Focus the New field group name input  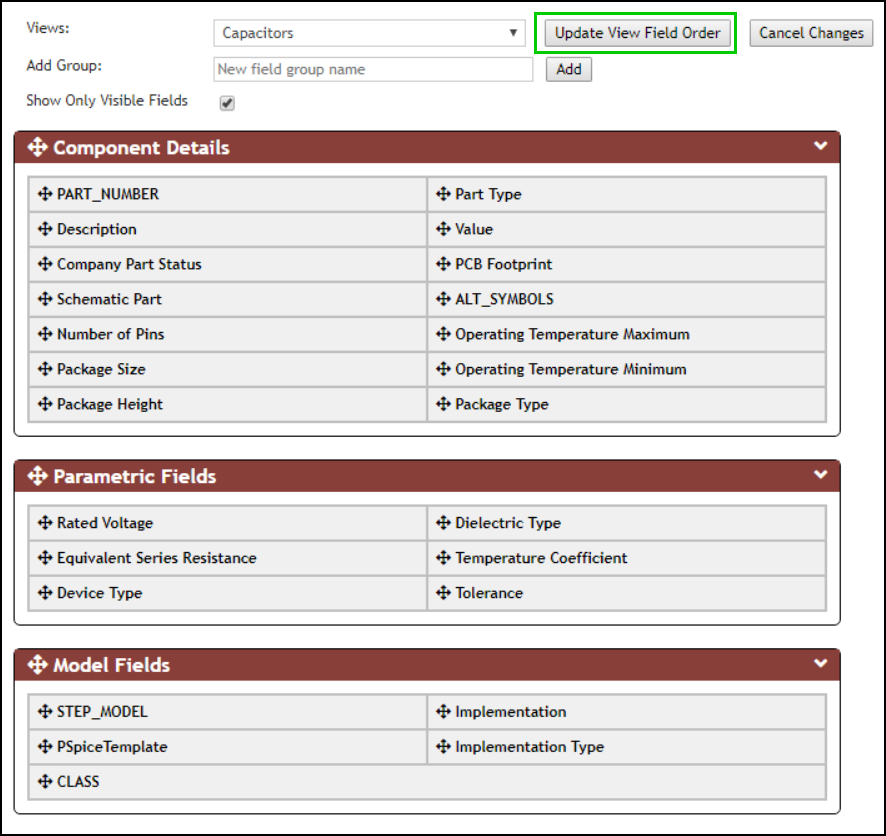tap(373, 69)
